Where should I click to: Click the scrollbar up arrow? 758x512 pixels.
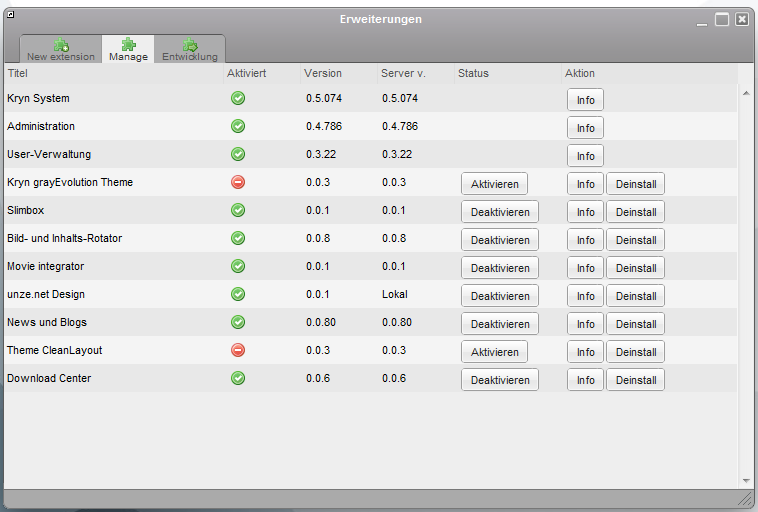(x=746, y=93)
